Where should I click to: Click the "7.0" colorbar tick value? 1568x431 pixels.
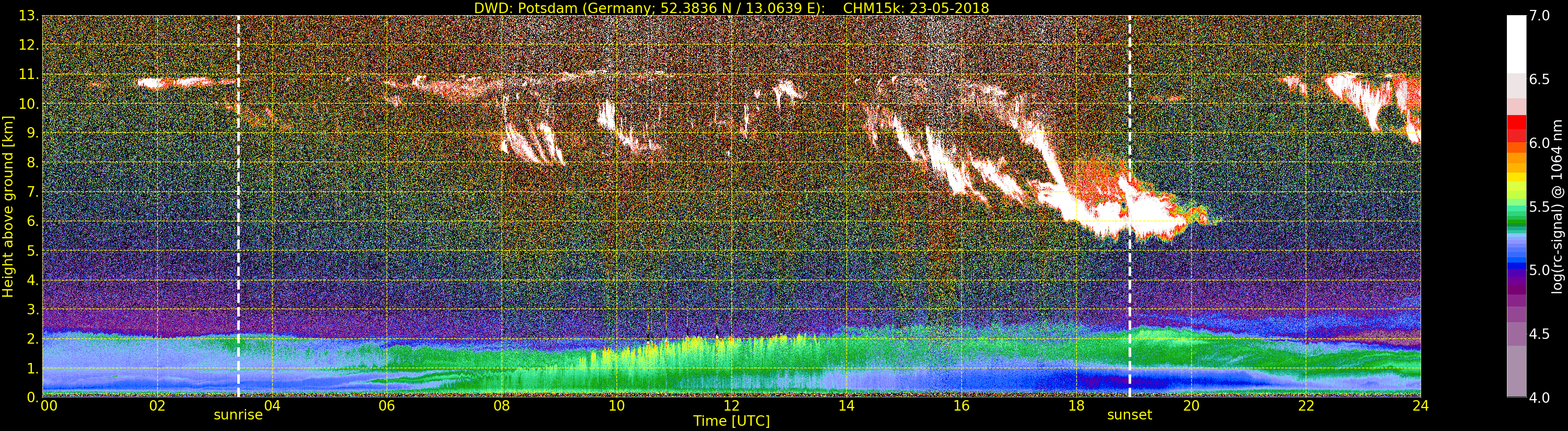click(1539, 16)
